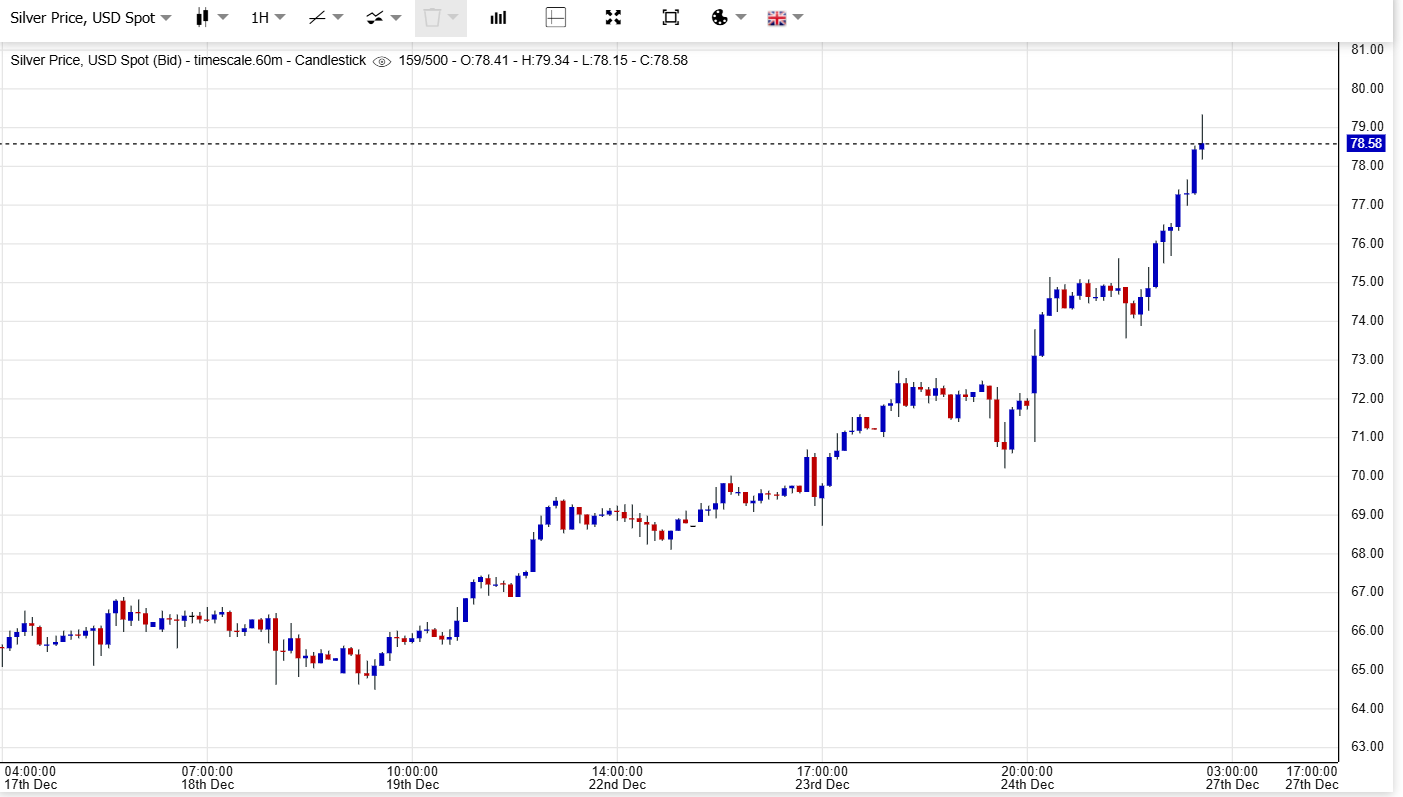The width and height of the screenshot is (1403, 797).
Task: Click the dropdown arrow beside the trash icon
Action: coord(453,18)
